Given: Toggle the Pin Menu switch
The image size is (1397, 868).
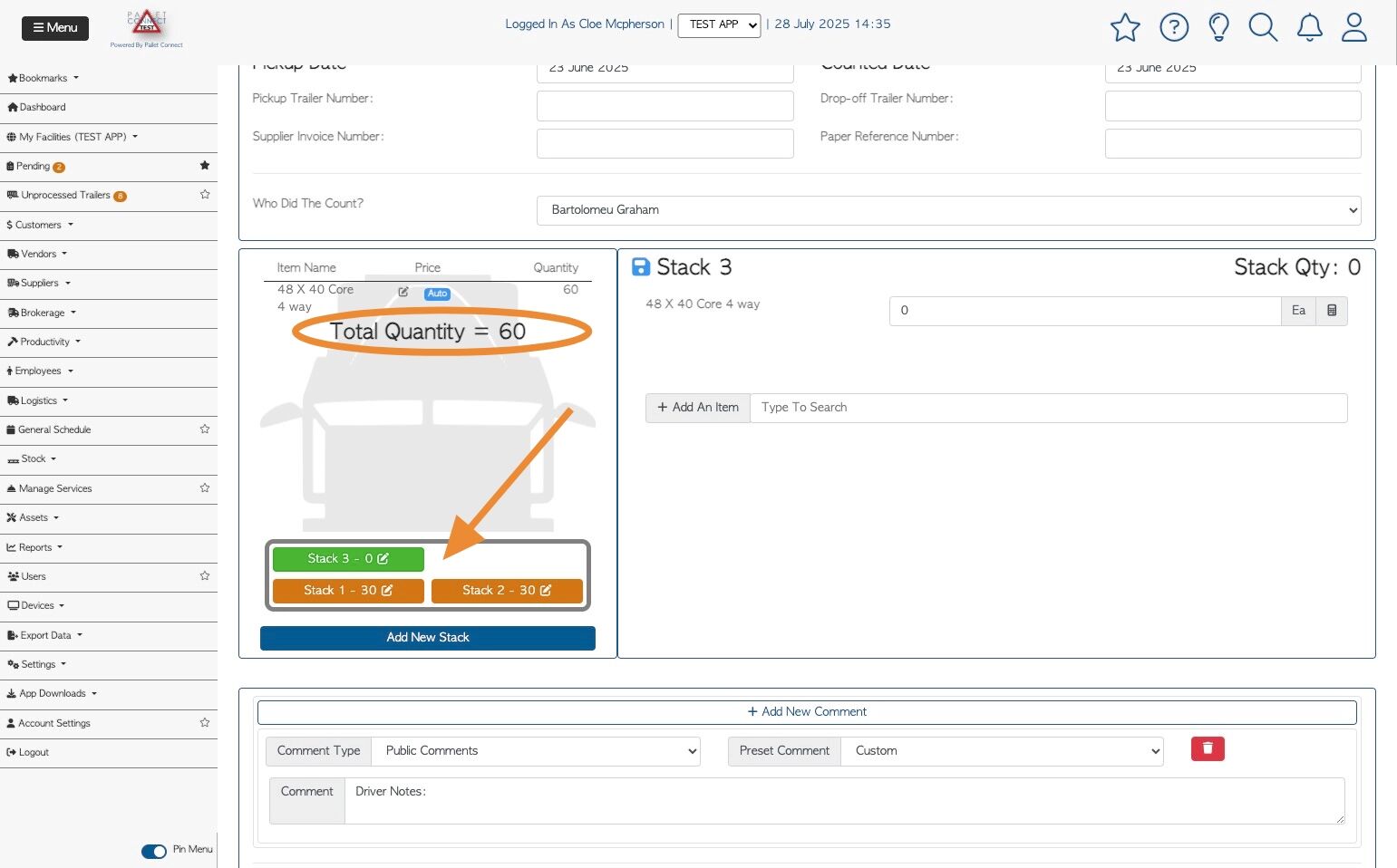Looking at the screenshot, I should (x=154, y=851).
